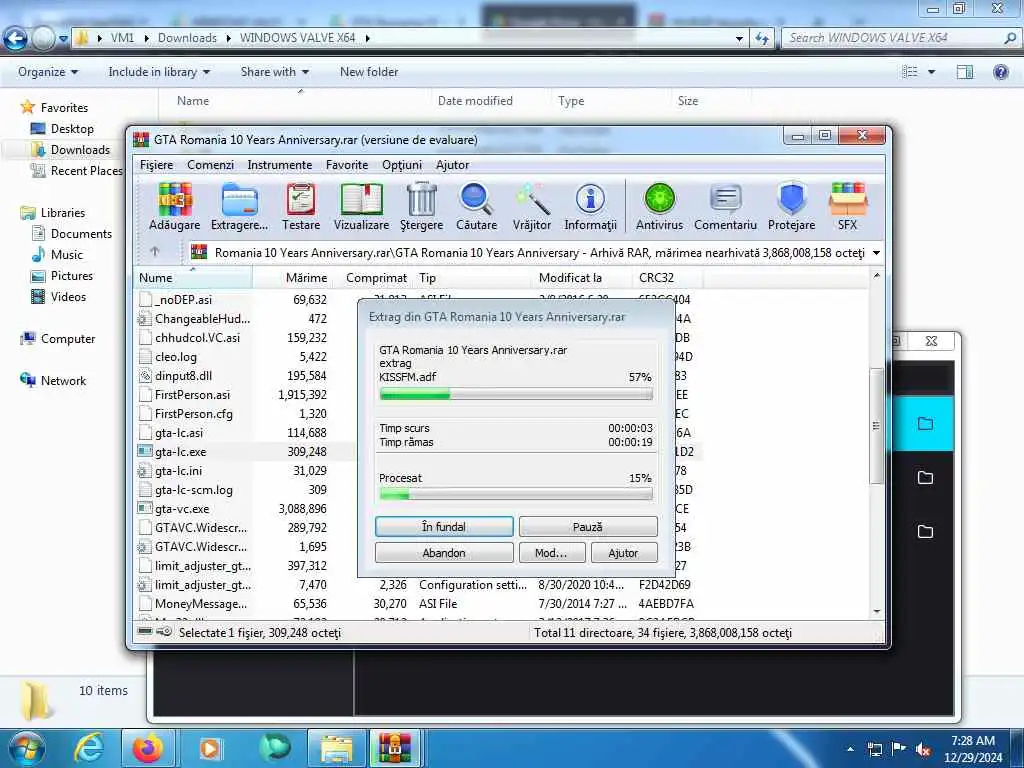Open Include in library dropdown
Viewport: 1024px width, 768px height.
[159, 72]
